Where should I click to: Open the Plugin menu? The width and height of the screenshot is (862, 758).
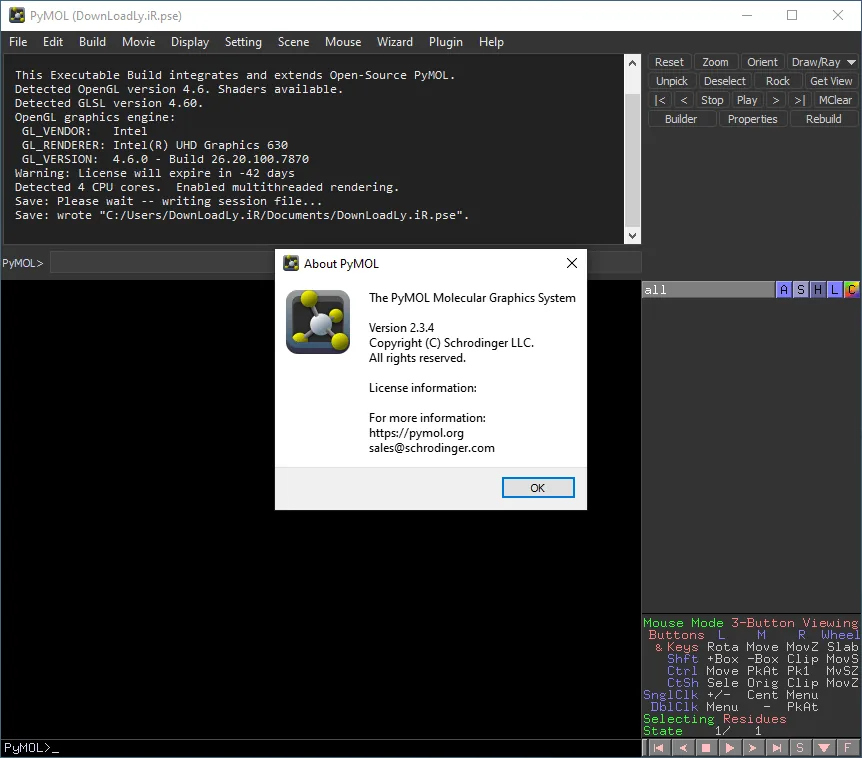(446, 42)
